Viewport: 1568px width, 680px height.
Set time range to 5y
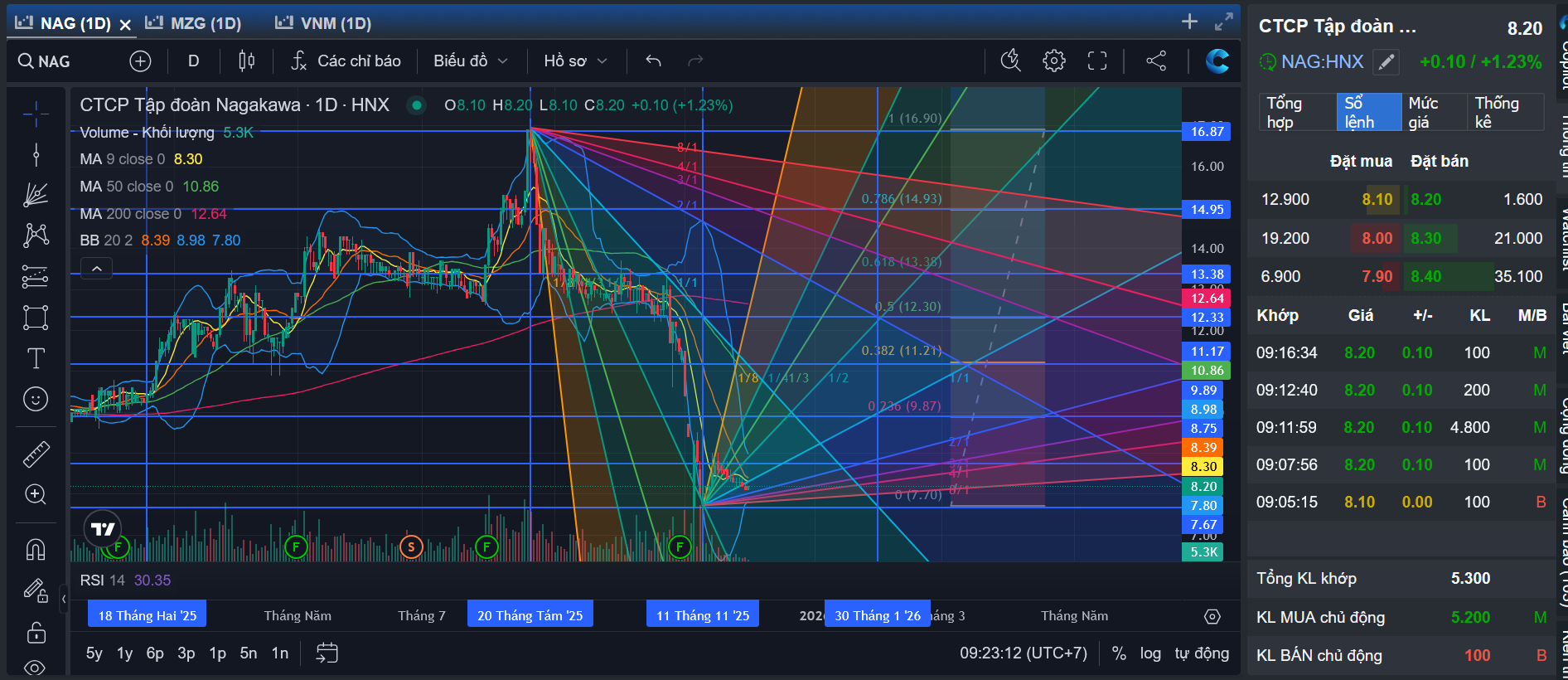pyautogui.click(x=94, y=653)
